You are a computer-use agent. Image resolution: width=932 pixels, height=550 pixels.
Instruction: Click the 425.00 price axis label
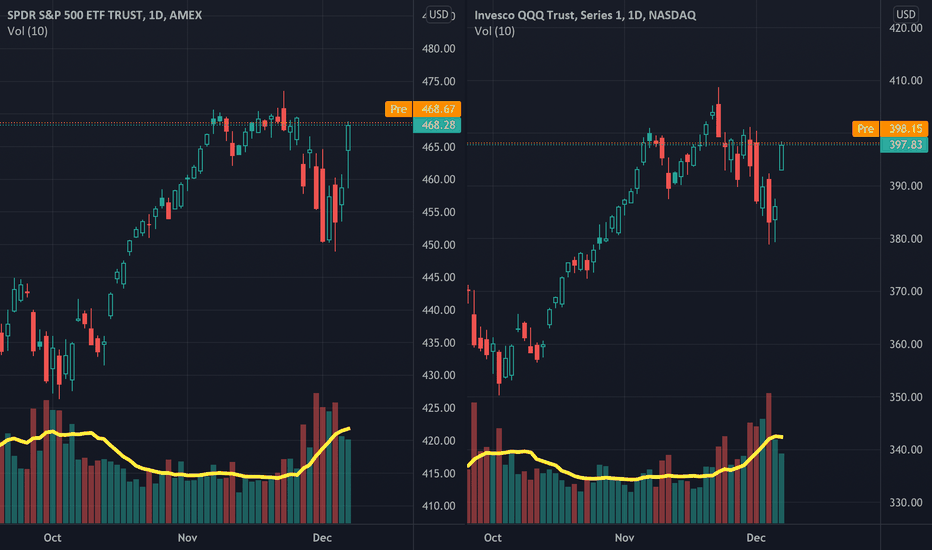pos(439,408)
